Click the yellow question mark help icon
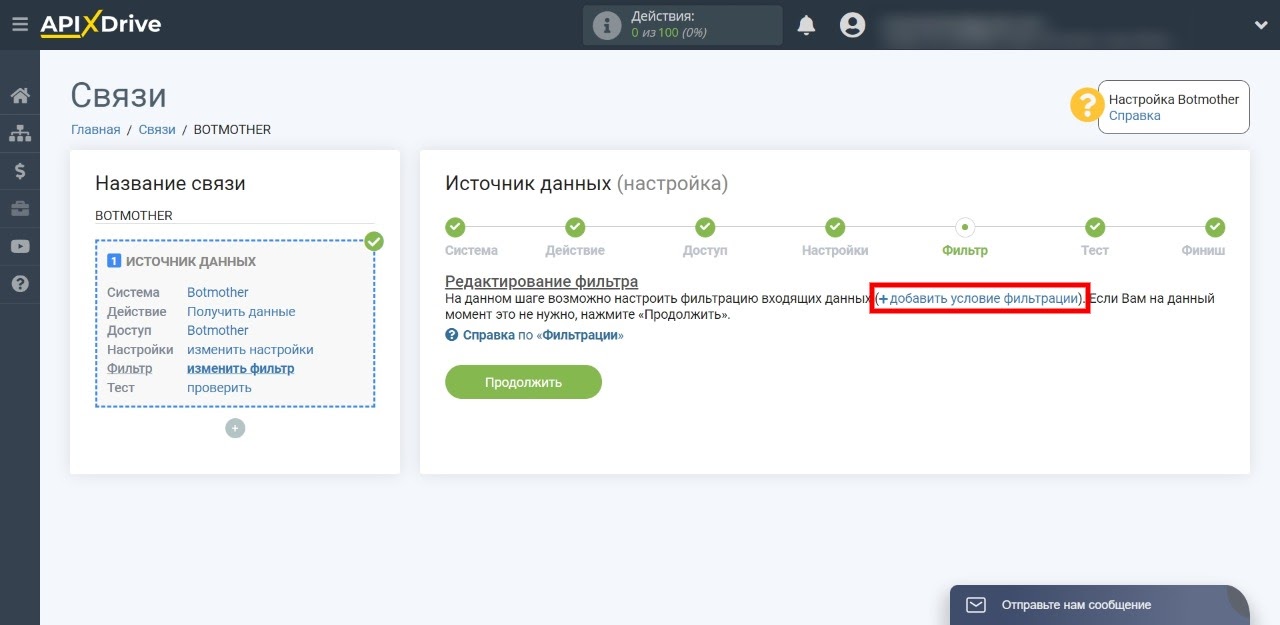Image resolution: width=1280 pixels, height=625 pixels. click(x=1087, y=105)
